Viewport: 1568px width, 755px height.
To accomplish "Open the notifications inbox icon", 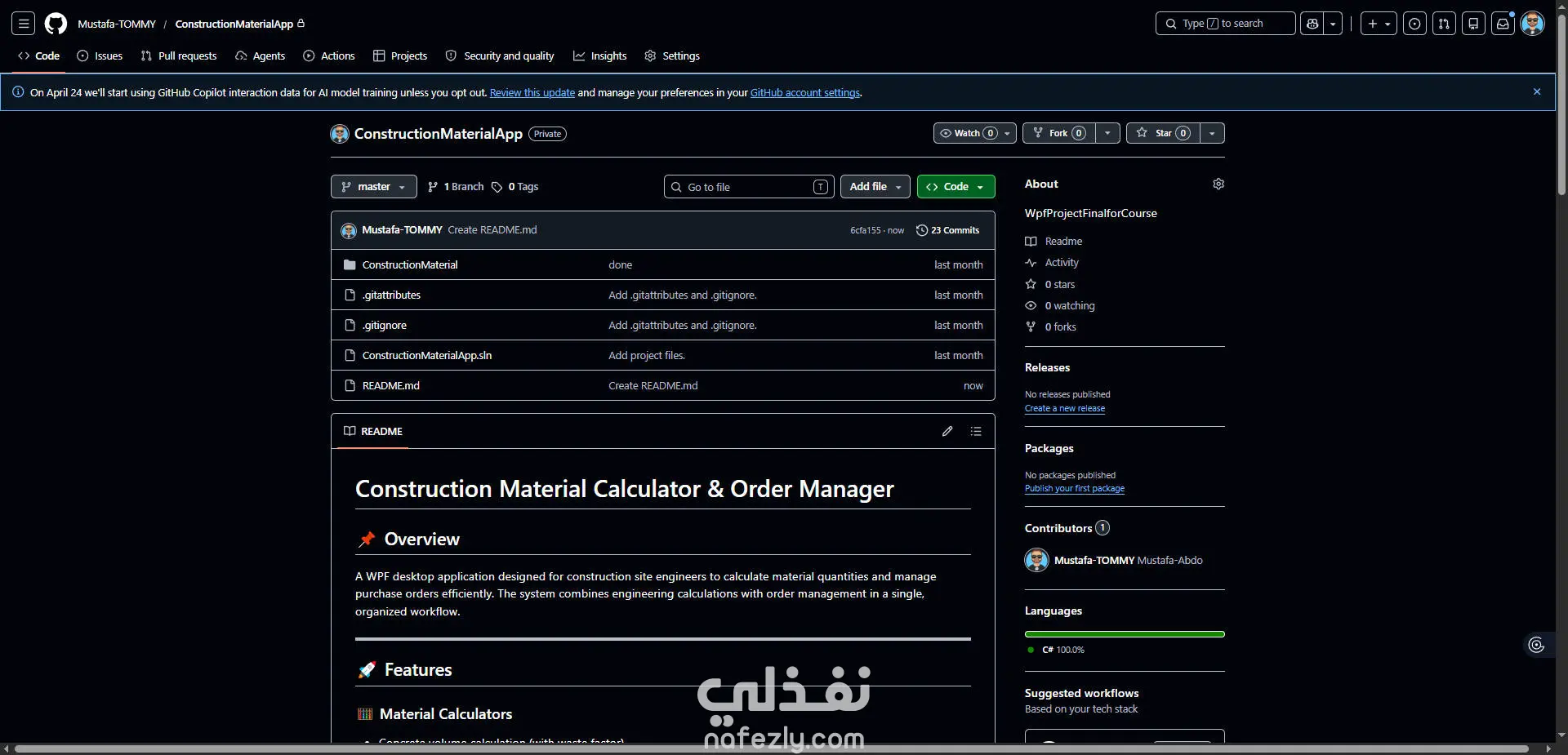I will pyautogui.click(x=1503, y=24).
